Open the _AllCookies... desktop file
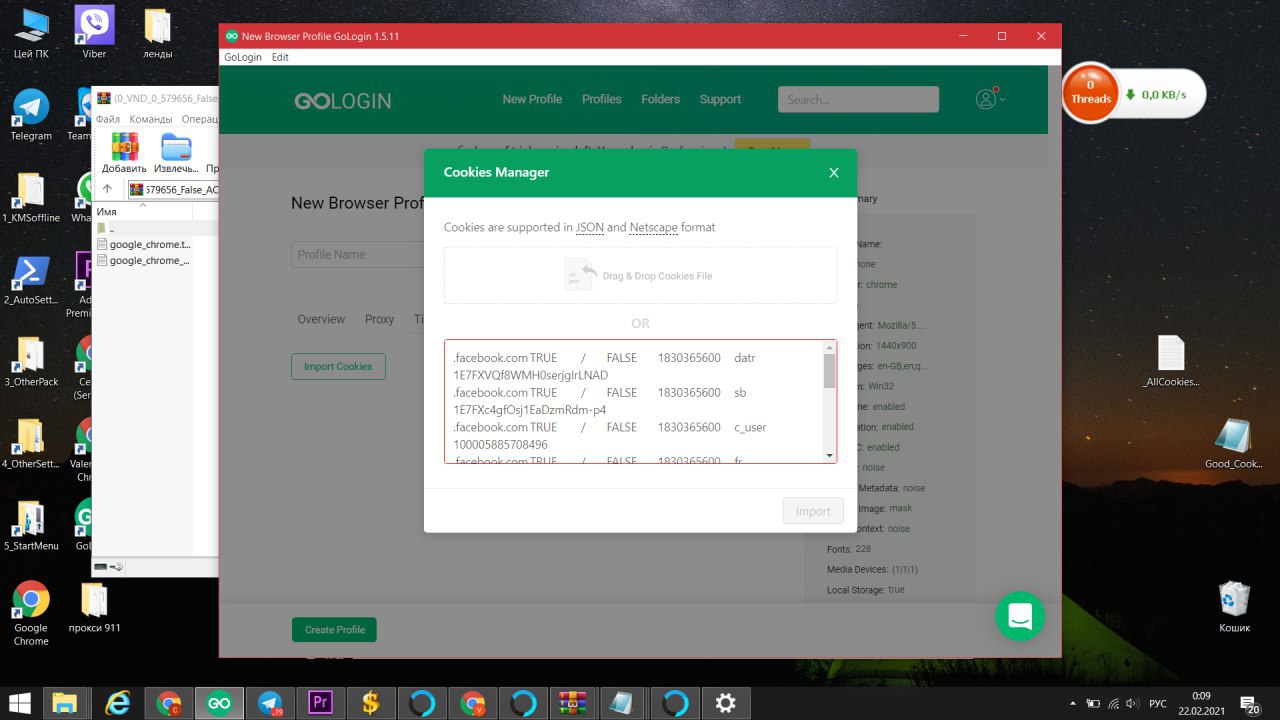The image size is (1280, 720). click(x=1171, y=361)
